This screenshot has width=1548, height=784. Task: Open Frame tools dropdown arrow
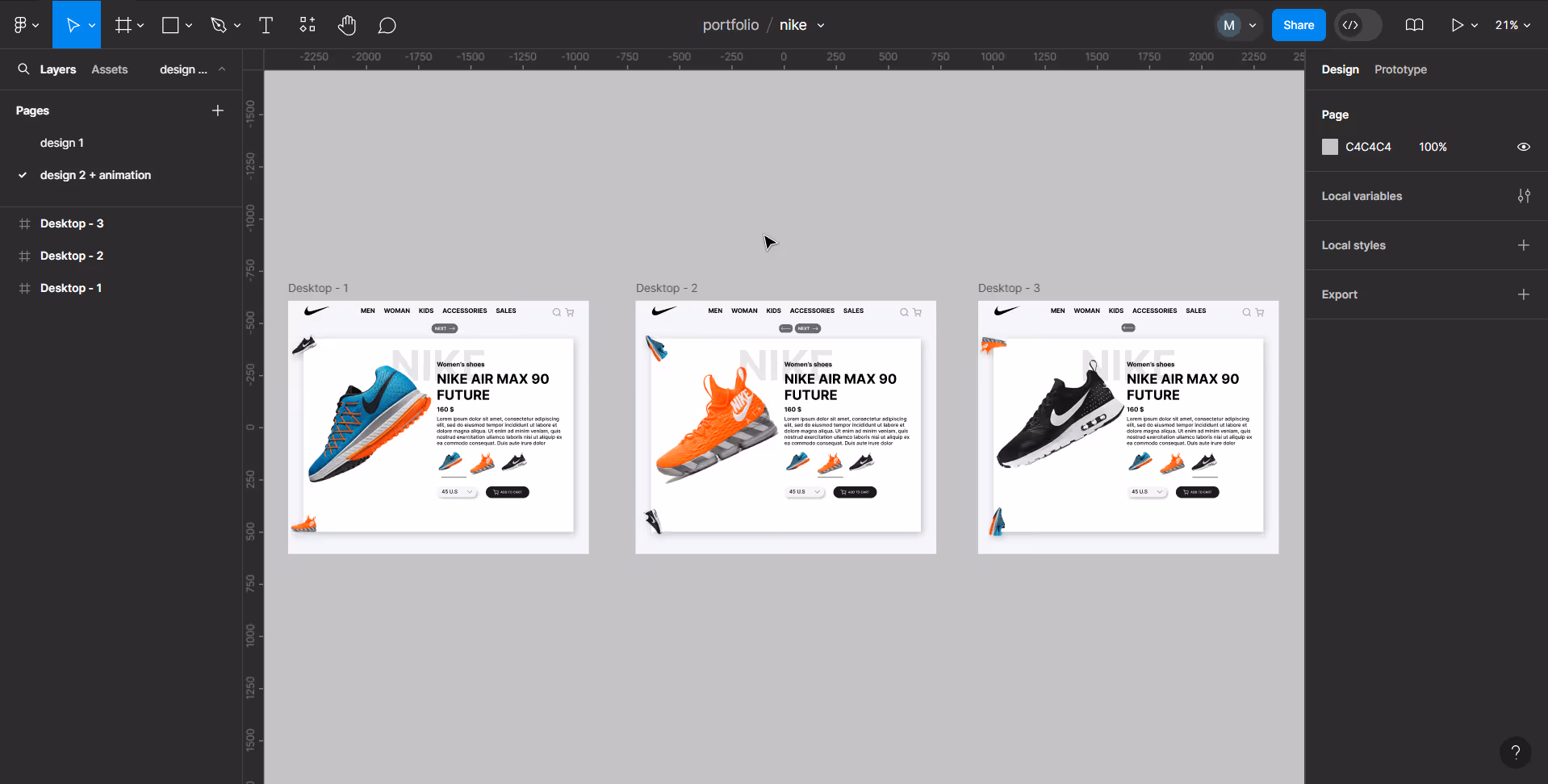pos(140,26)
